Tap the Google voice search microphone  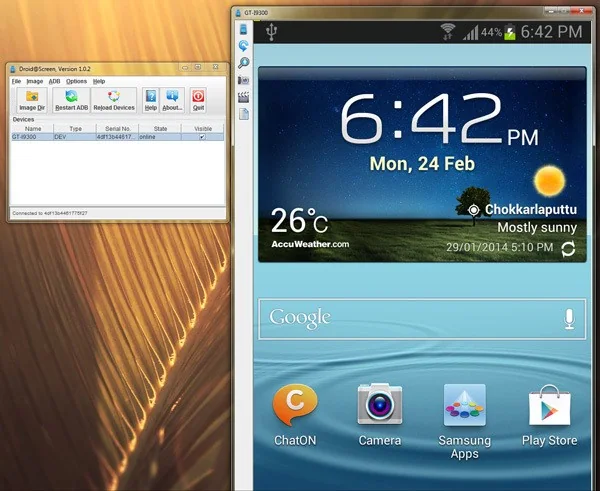(x=569, y=319)
